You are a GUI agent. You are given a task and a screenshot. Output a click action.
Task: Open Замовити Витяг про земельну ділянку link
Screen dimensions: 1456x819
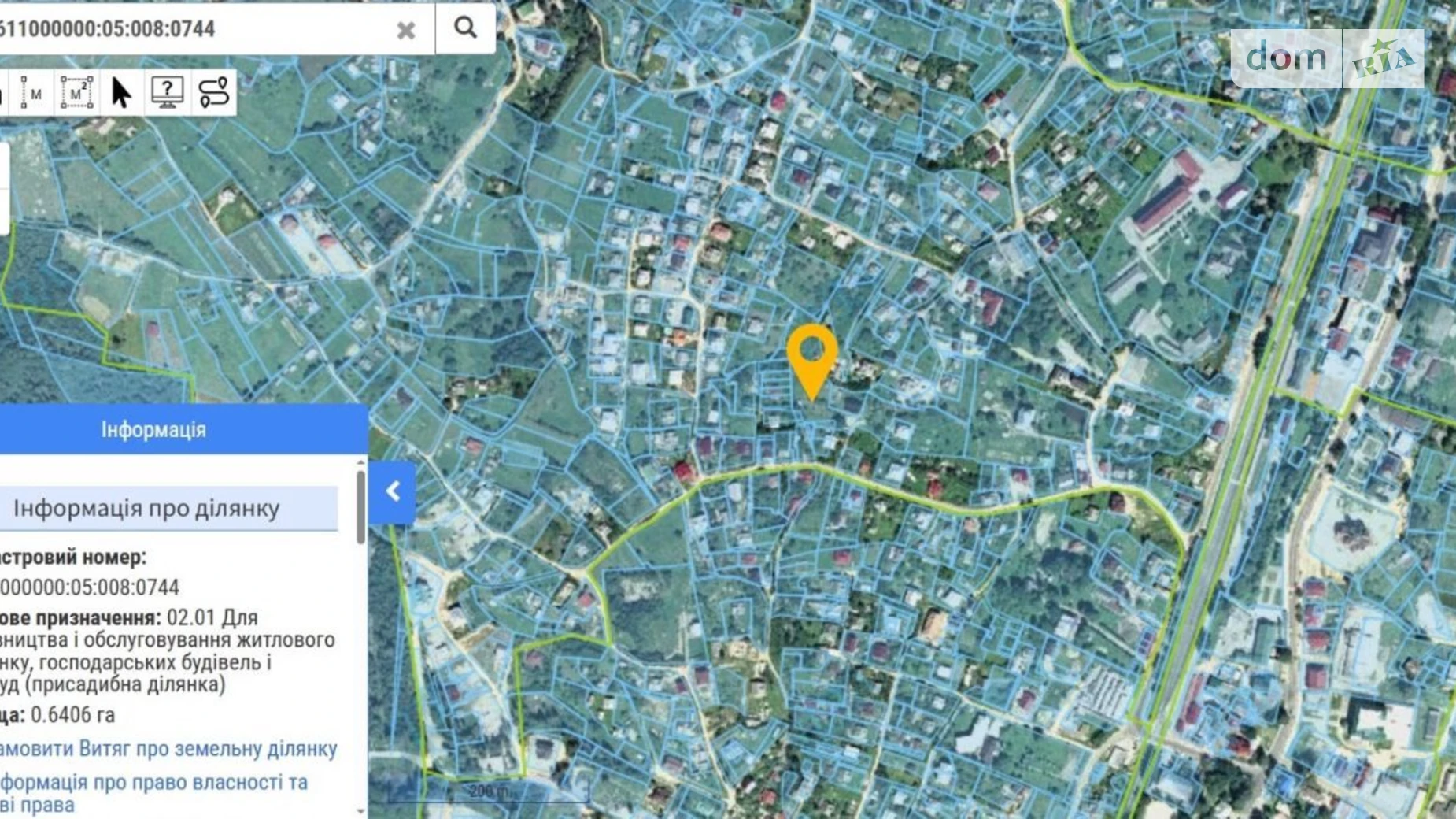pos(168,749)
